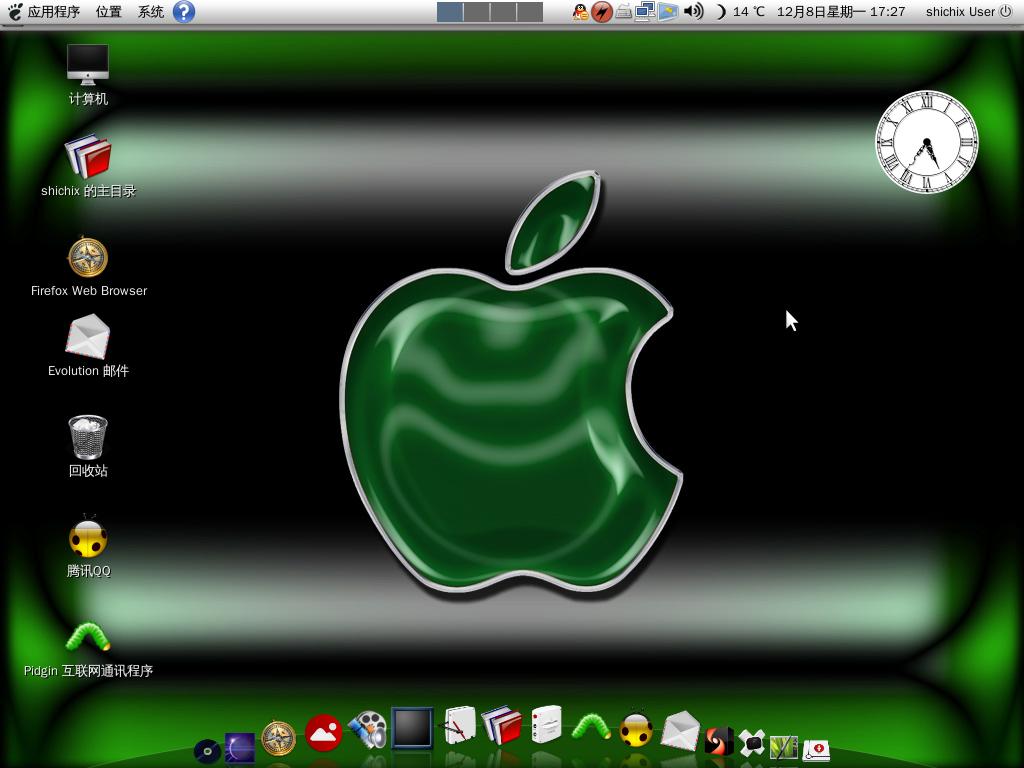Image resolution: width=1024 pixels, height=768 pixels.
Task: Click the 12月8日星期一 17:27 date and time
Action: 840,12
